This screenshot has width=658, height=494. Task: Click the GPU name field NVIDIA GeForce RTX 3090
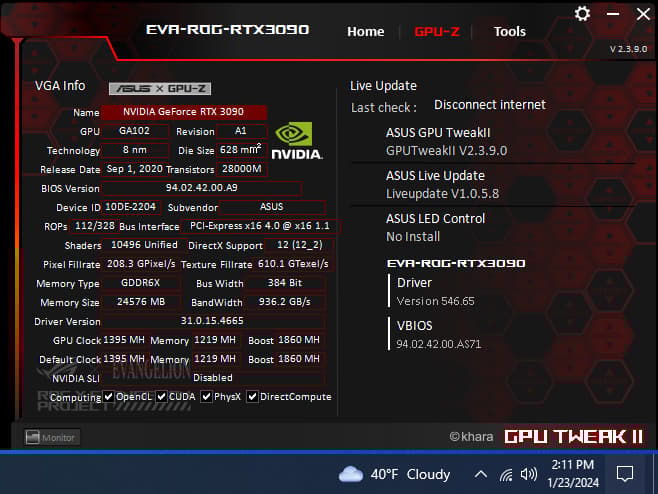tap(183, 112)
